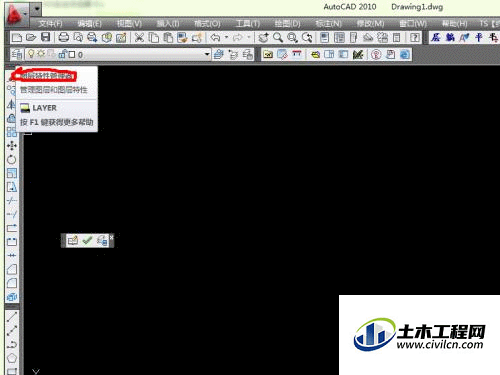Screen dimensions: 500x375
Task: Select the Zoom Realtime magnifier icon
Action: [278, 37]
